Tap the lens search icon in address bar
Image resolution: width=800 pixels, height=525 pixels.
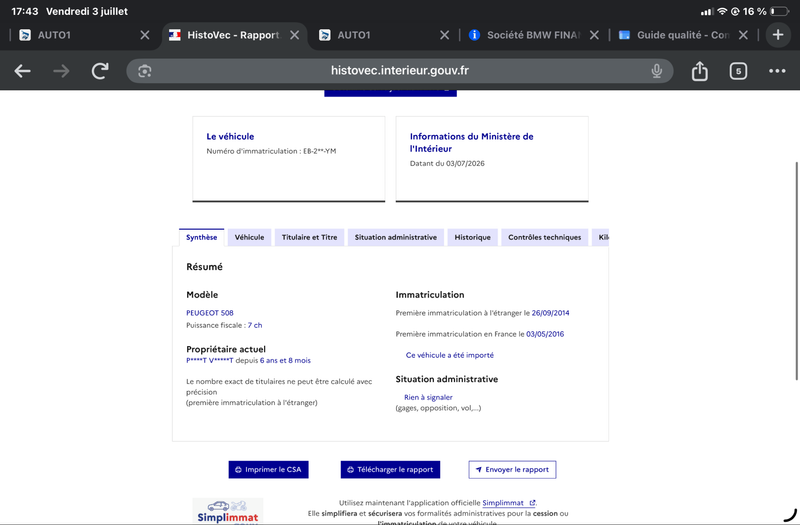tap(144, 71)
